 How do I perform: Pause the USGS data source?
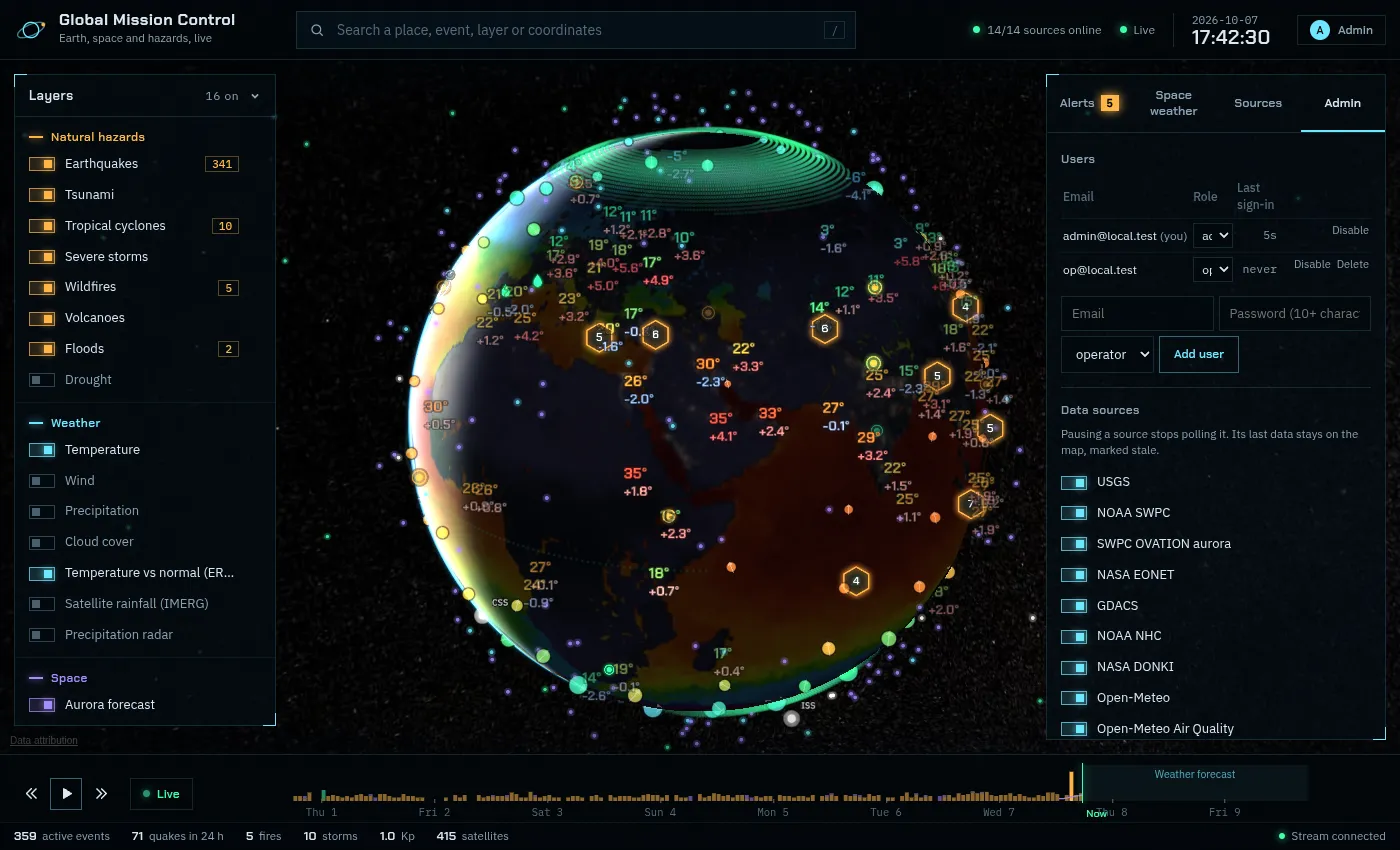[1074, 482]
